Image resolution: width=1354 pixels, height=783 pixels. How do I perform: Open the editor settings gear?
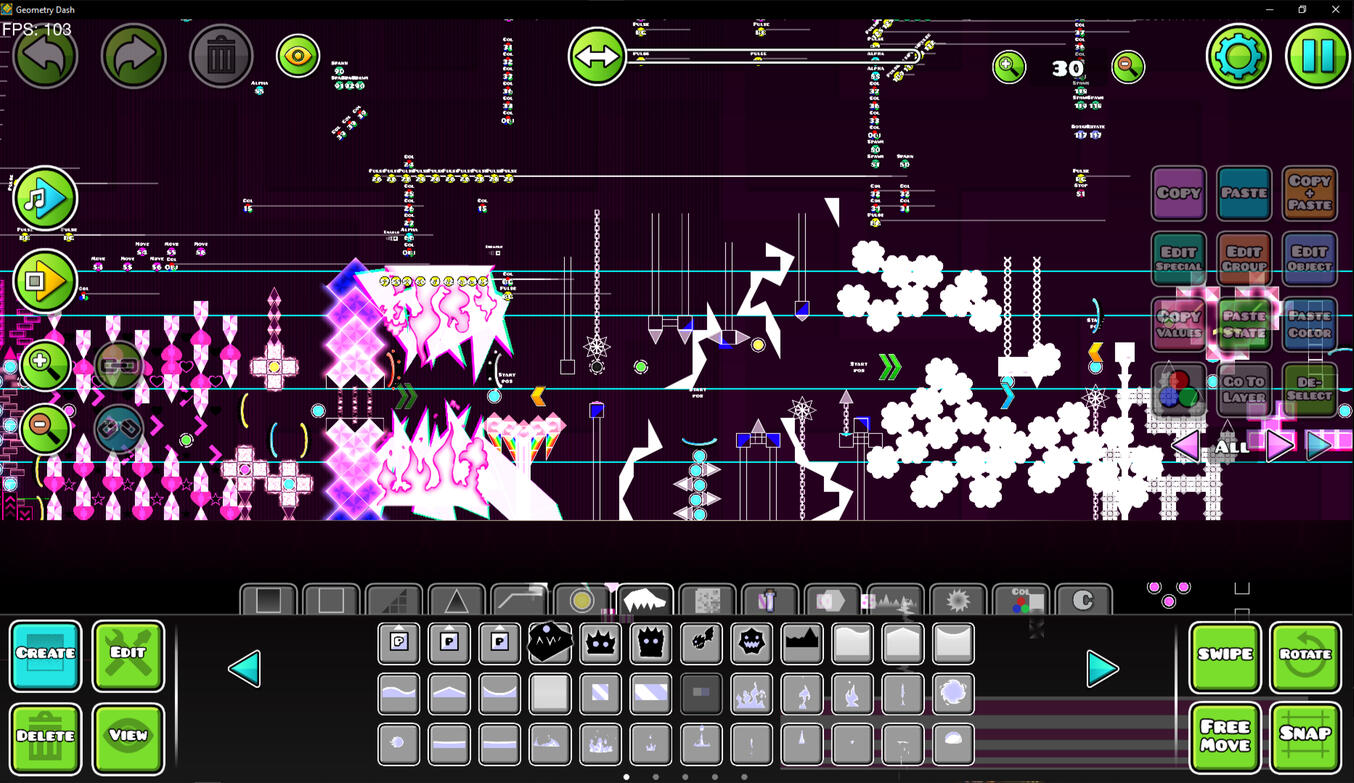pyautogui.click(x=1238, y=56)
